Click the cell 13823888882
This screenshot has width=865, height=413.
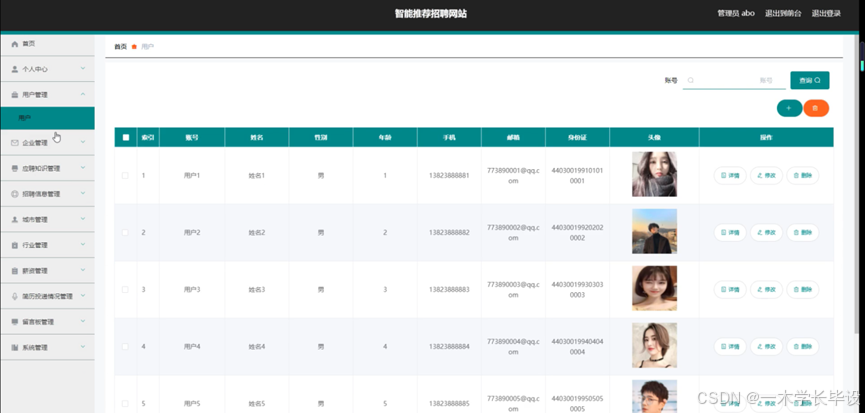pyautogui.click(x=449, y=233)
